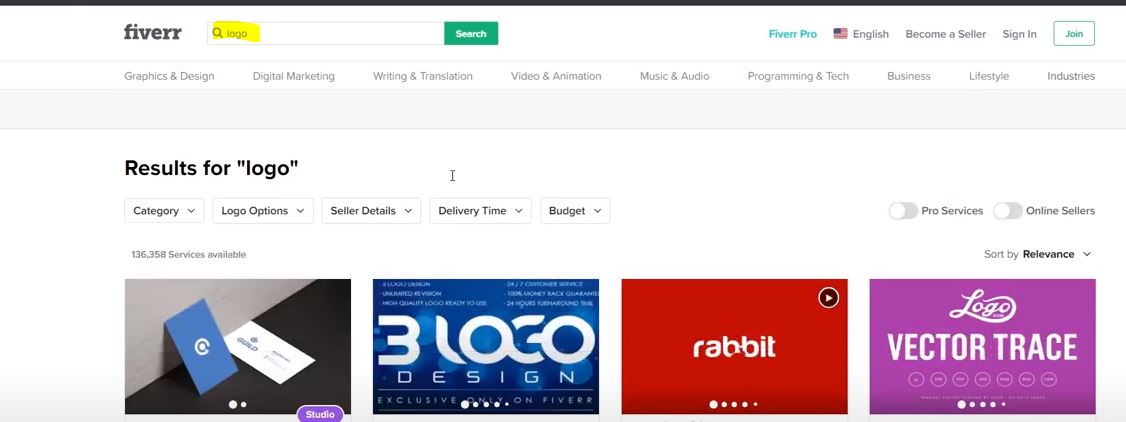Open Fiverr Pro link
Image resolution: width=1126 pixels, height=422 pixels.
(792, 34)
